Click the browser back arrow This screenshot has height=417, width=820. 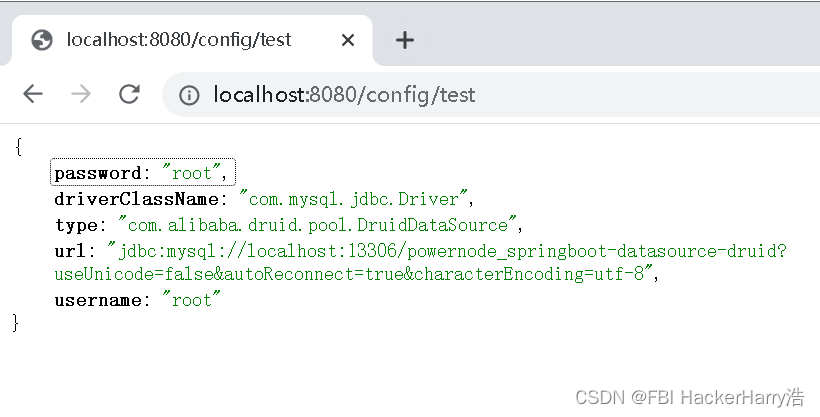[x=33, y=94]
